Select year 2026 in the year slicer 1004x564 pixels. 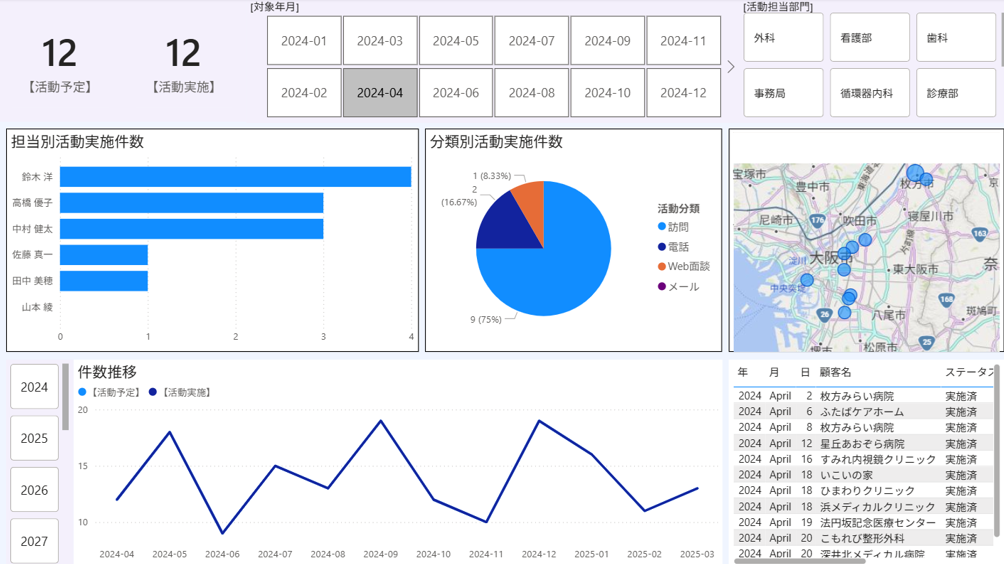click(34, 490)
